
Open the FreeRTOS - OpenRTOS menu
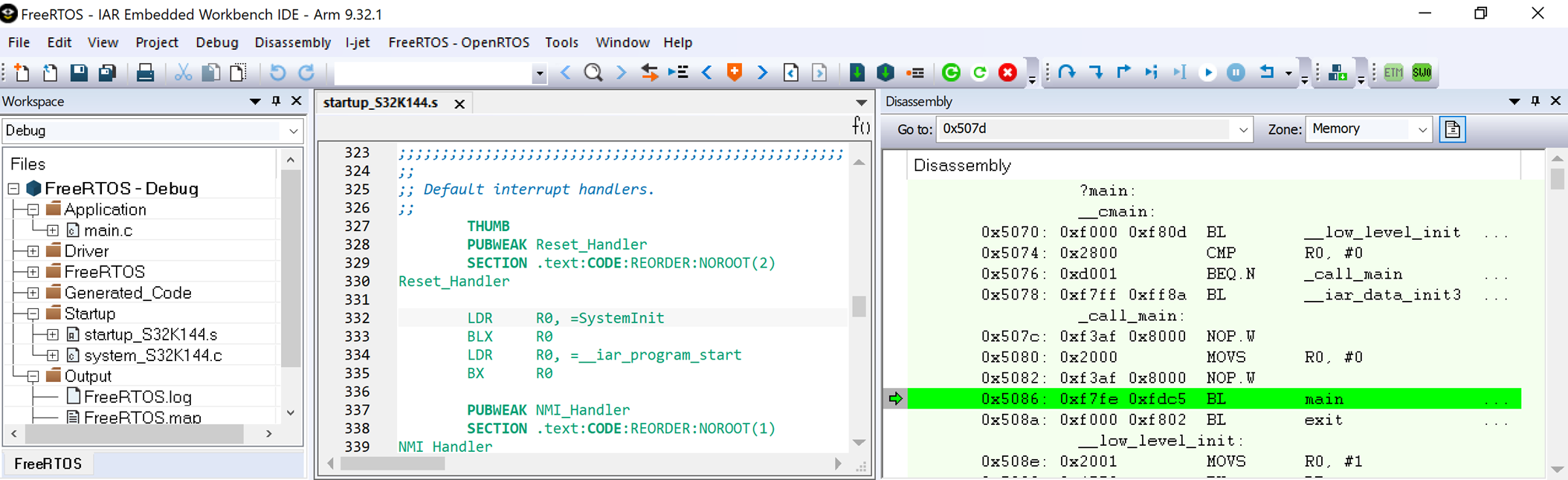click(x=459, y=42)
